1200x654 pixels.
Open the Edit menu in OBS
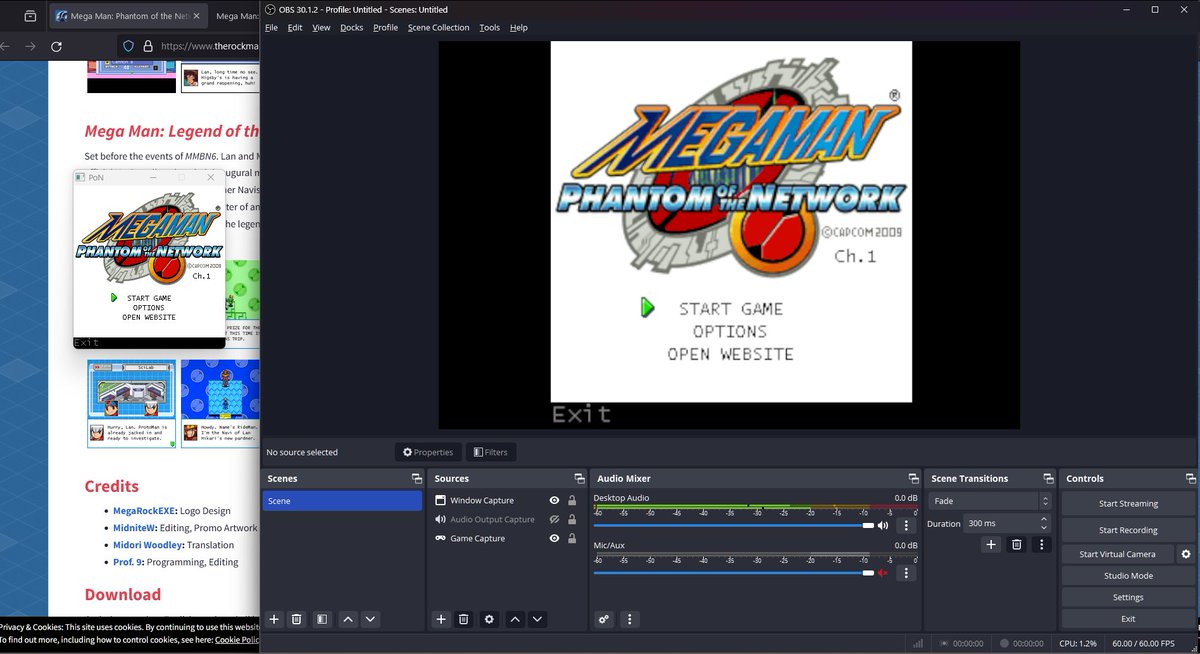pyautogui.click(x=295, y=28)
